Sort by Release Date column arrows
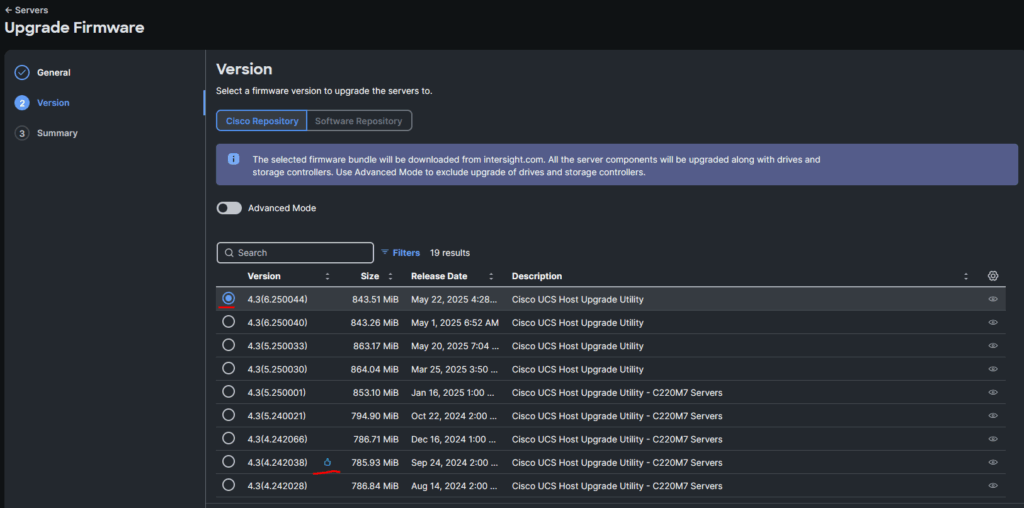This screenshot has height=508, width=1024. pyautogui.click(x=491, y=276)
